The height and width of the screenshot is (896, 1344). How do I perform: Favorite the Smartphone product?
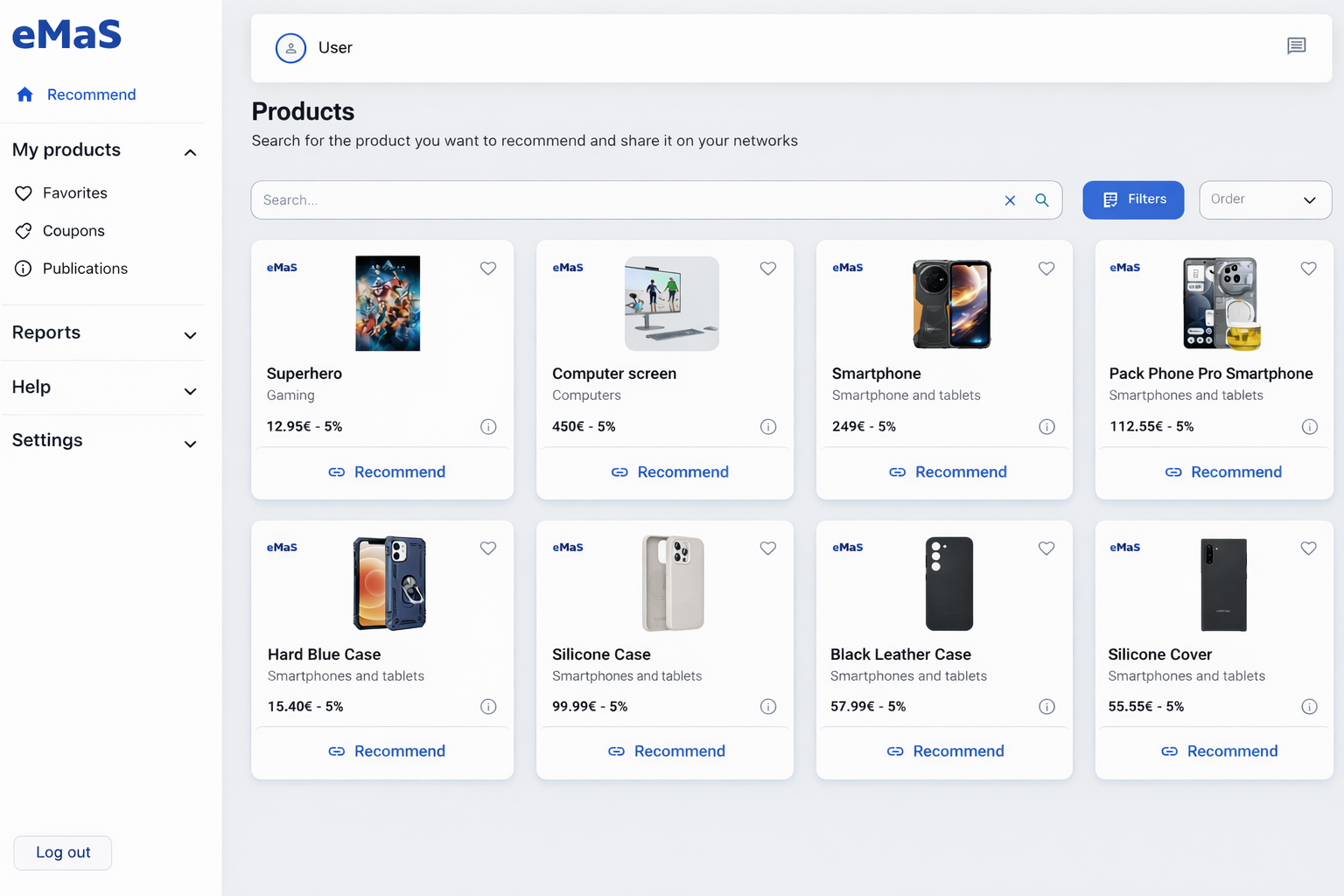(x=1046, y=269)
